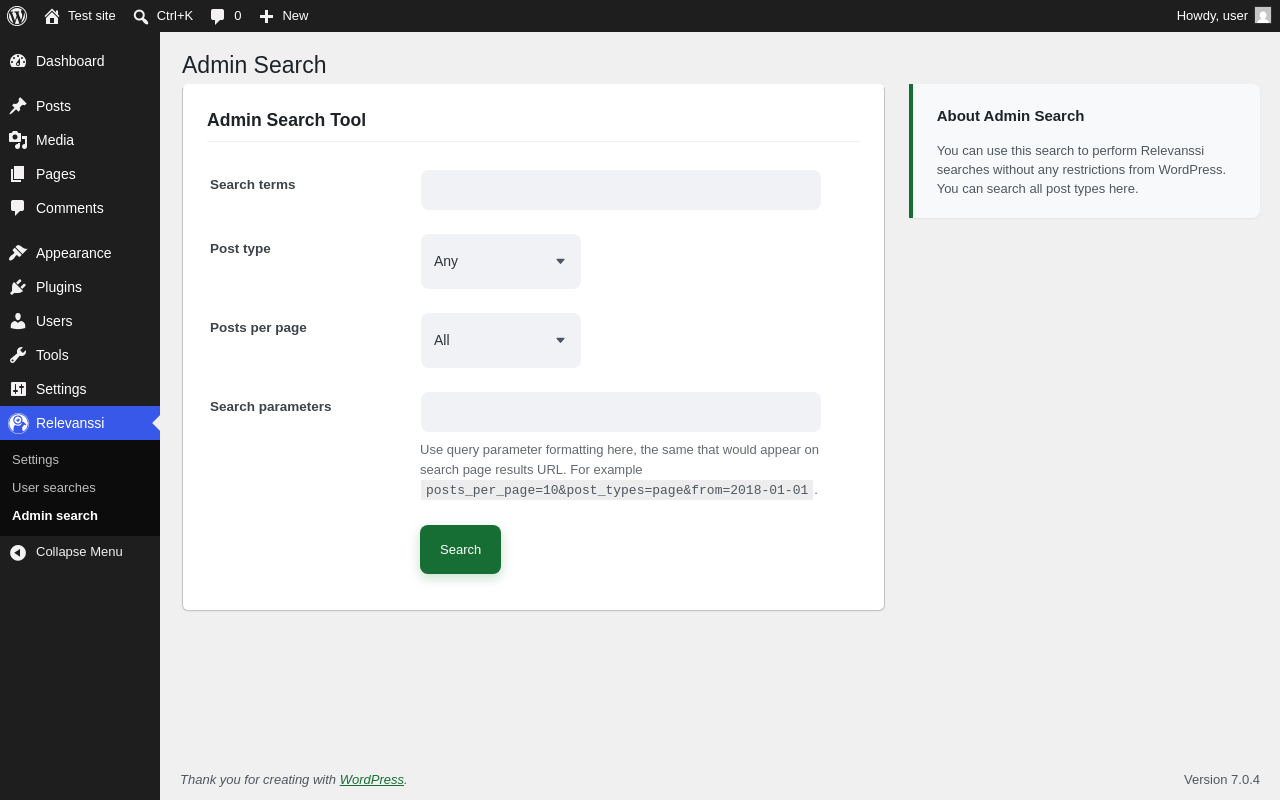Click the example query parameter code text

(617, 490)
